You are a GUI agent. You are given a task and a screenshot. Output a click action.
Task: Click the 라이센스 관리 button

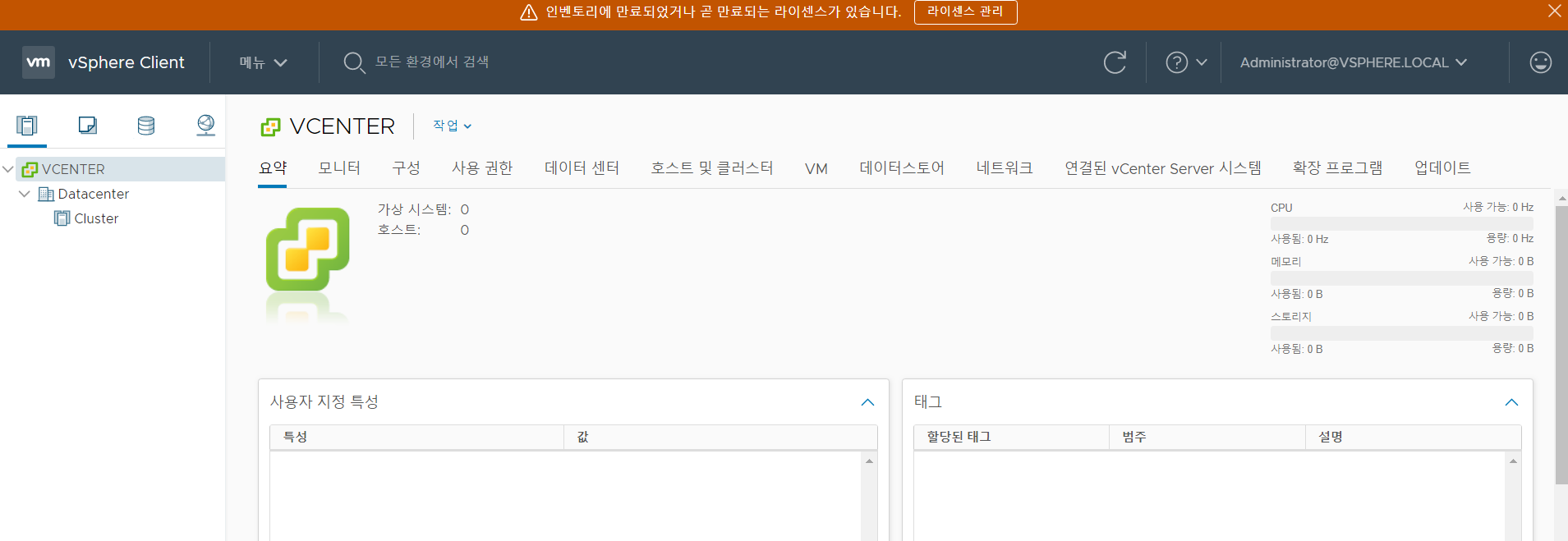(x=965, y=11)
